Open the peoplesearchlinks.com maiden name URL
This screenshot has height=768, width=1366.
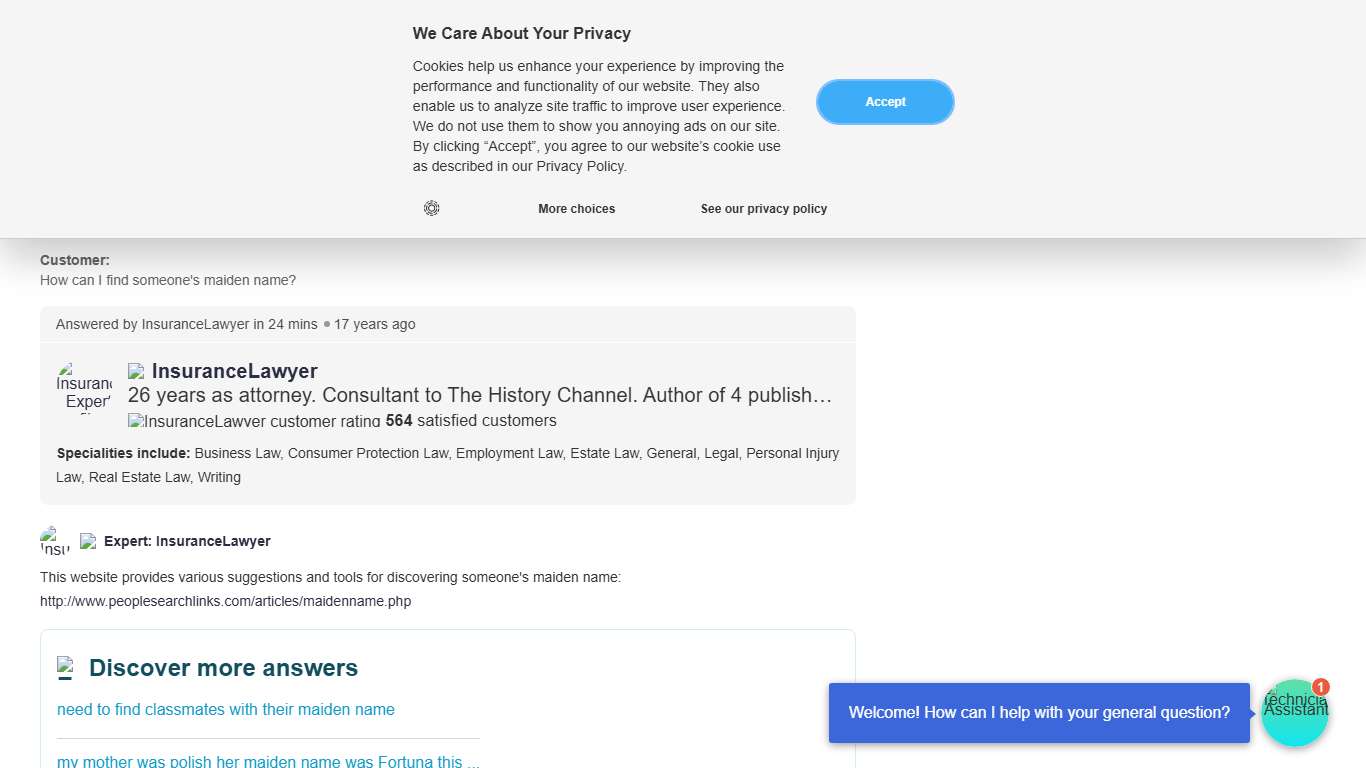click(x=225, y=601)
